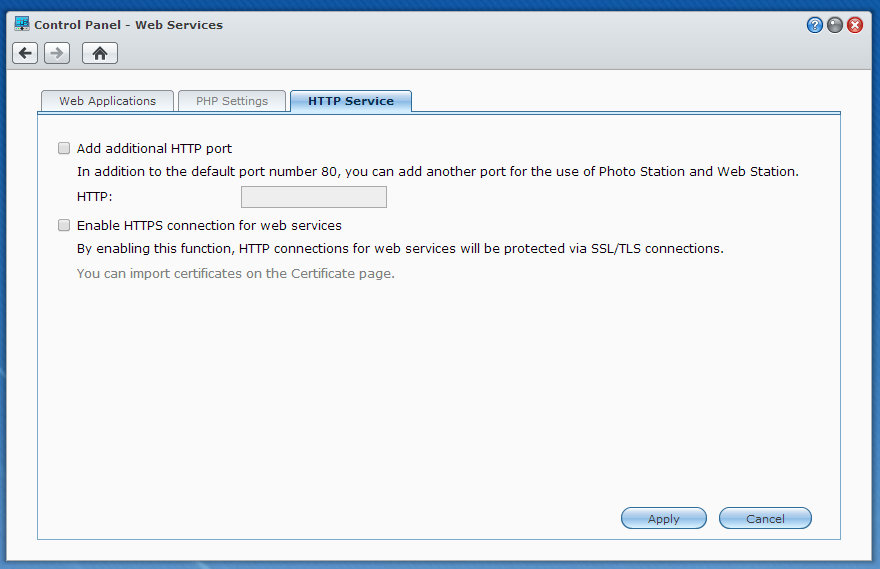Click the 'Control Panel - Web Services' title text
The image size is (880, 569).
pyautogui.click(x=129, y=25)
